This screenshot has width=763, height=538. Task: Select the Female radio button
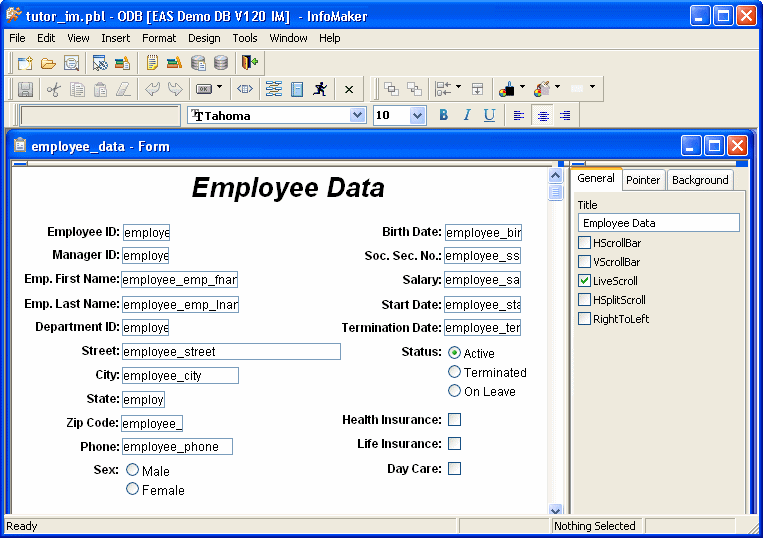132,489
